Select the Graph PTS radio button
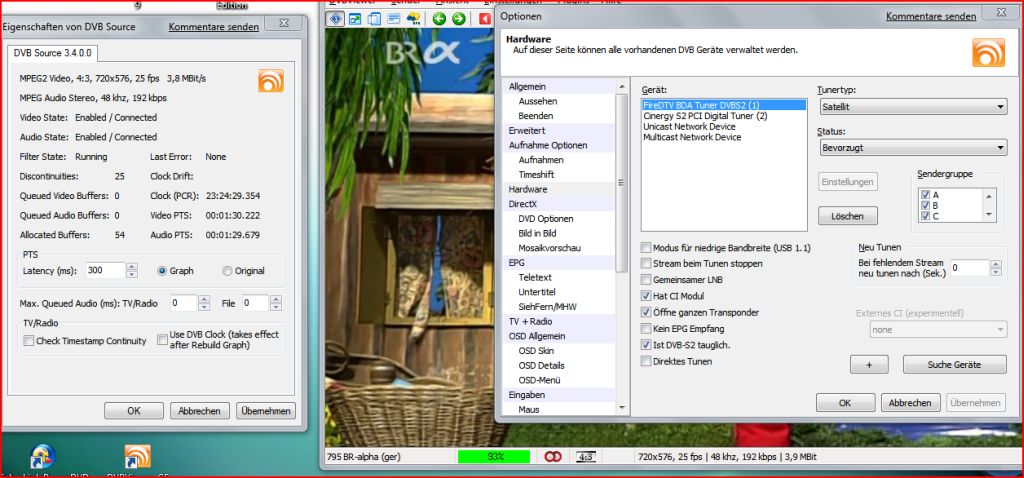The width and height of the screenshot is (1024, 478). pyautogui.click(x=162, y=271)
